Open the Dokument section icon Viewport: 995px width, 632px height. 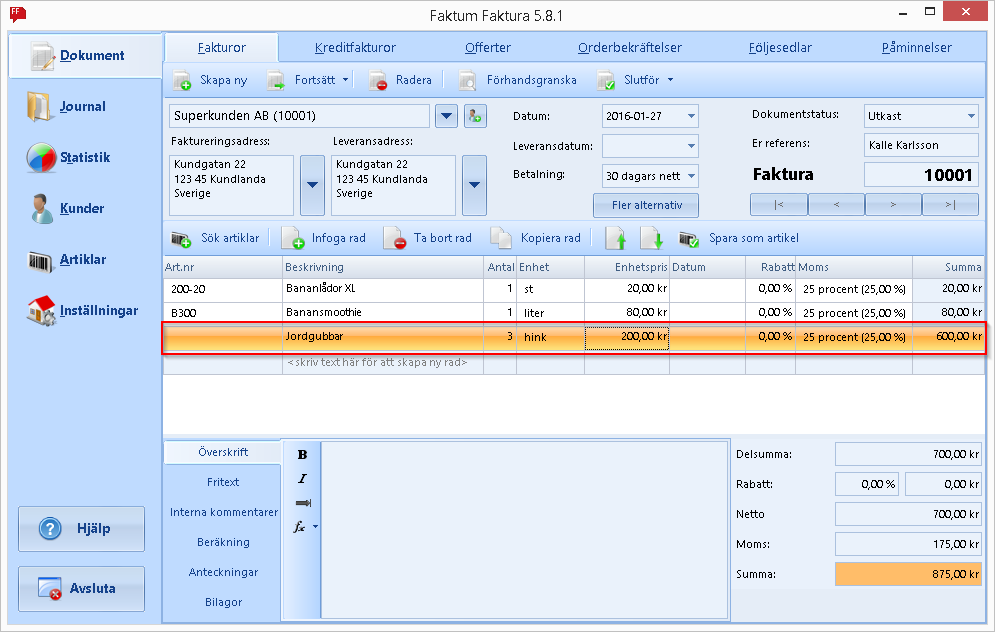[43, 56]
